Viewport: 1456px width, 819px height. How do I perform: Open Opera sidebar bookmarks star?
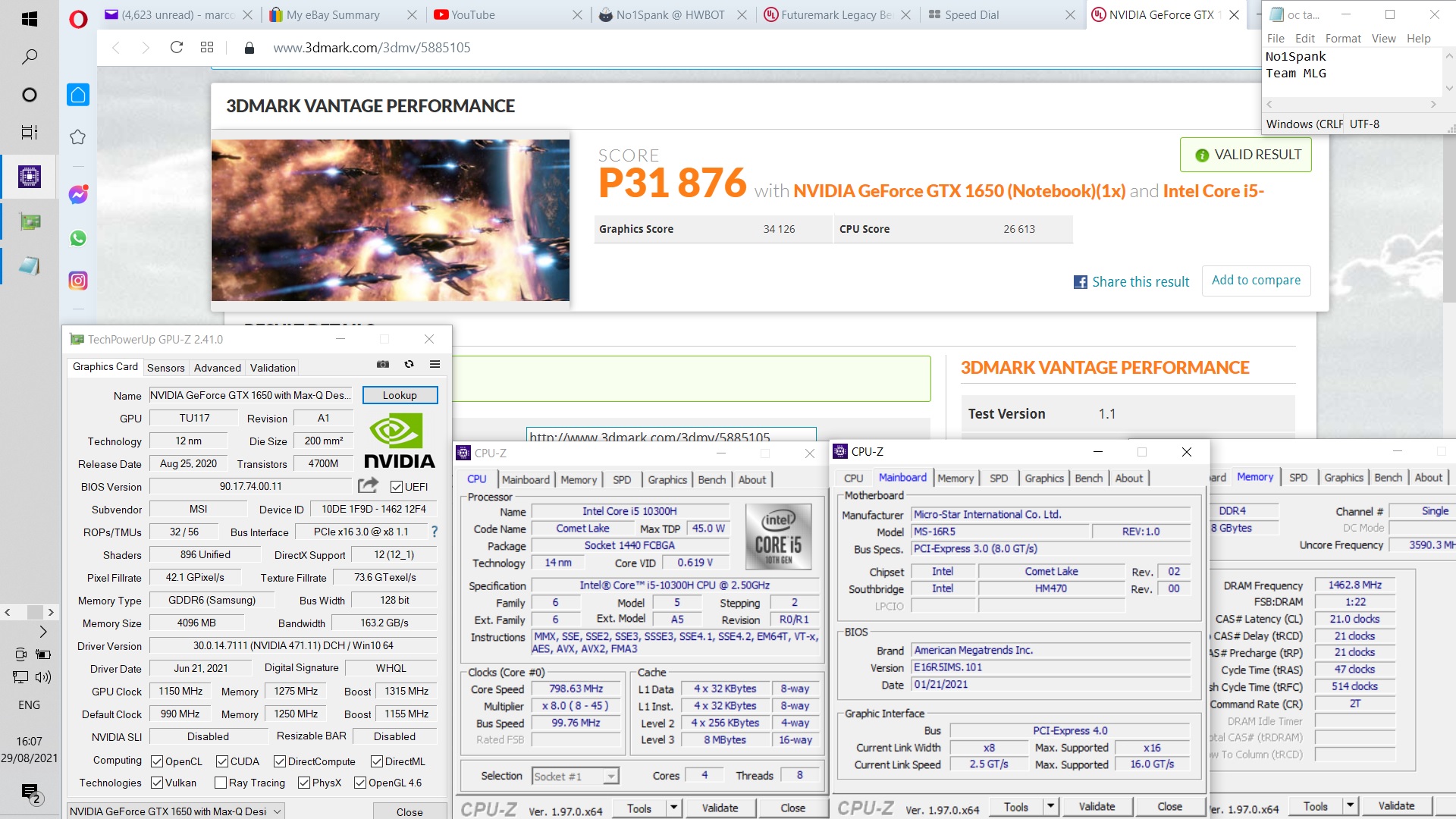point(78,137)
